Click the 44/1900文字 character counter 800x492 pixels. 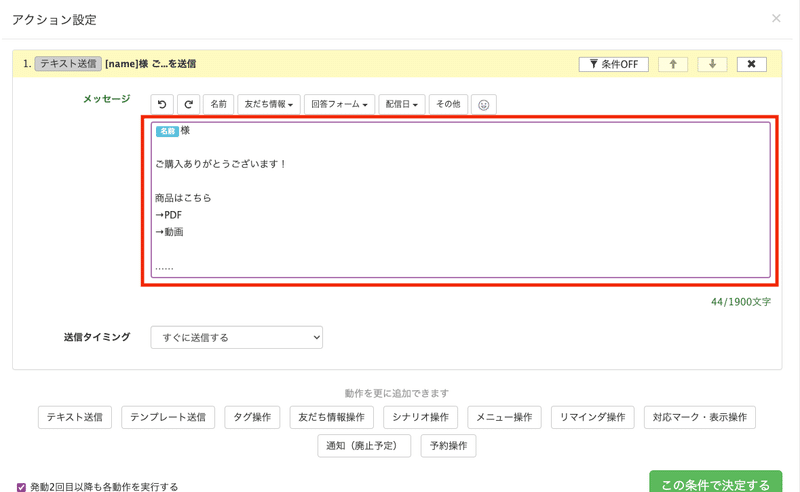coord(741,302)
